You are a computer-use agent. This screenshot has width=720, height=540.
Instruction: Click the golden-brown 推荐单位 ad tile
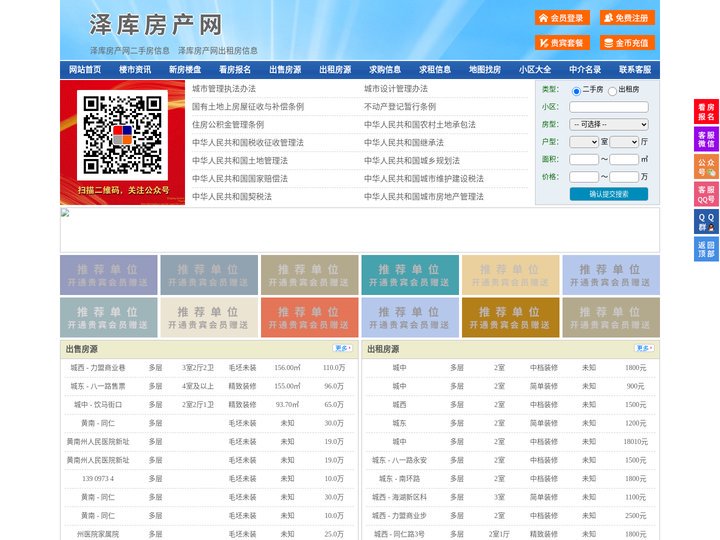point(511,317)
